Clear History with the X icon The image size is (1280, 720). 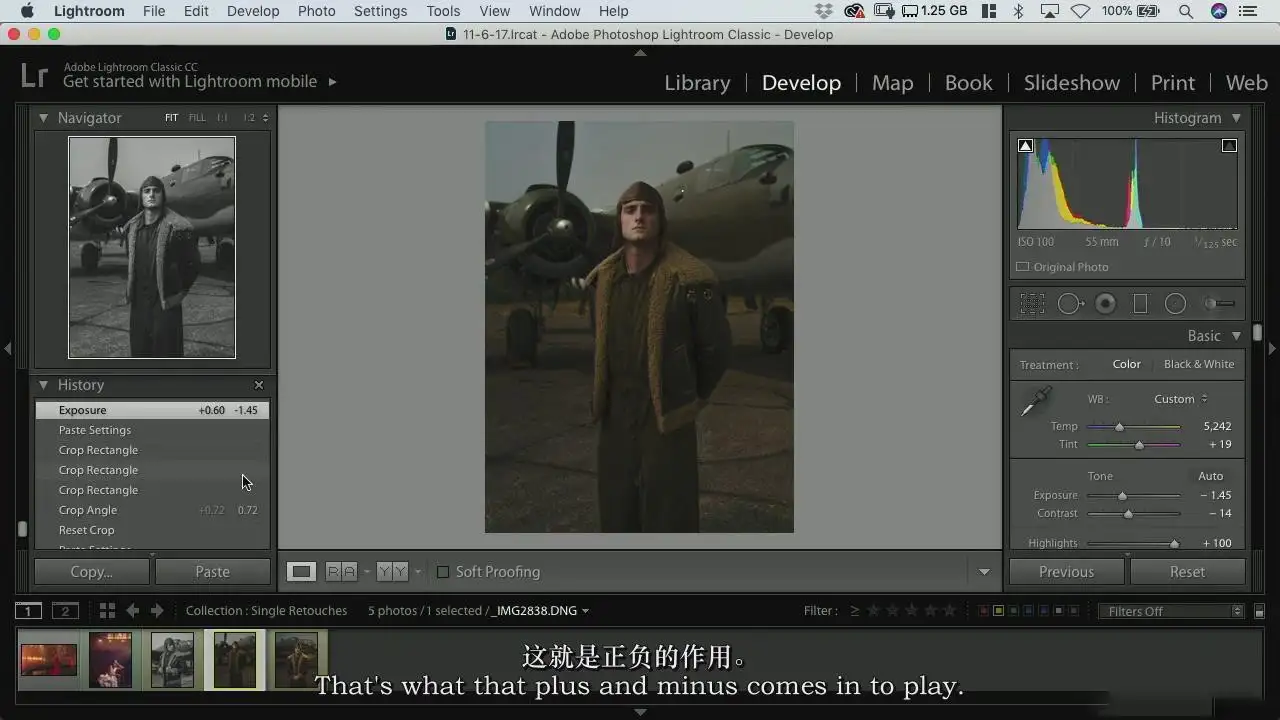[x=259, y=385]
